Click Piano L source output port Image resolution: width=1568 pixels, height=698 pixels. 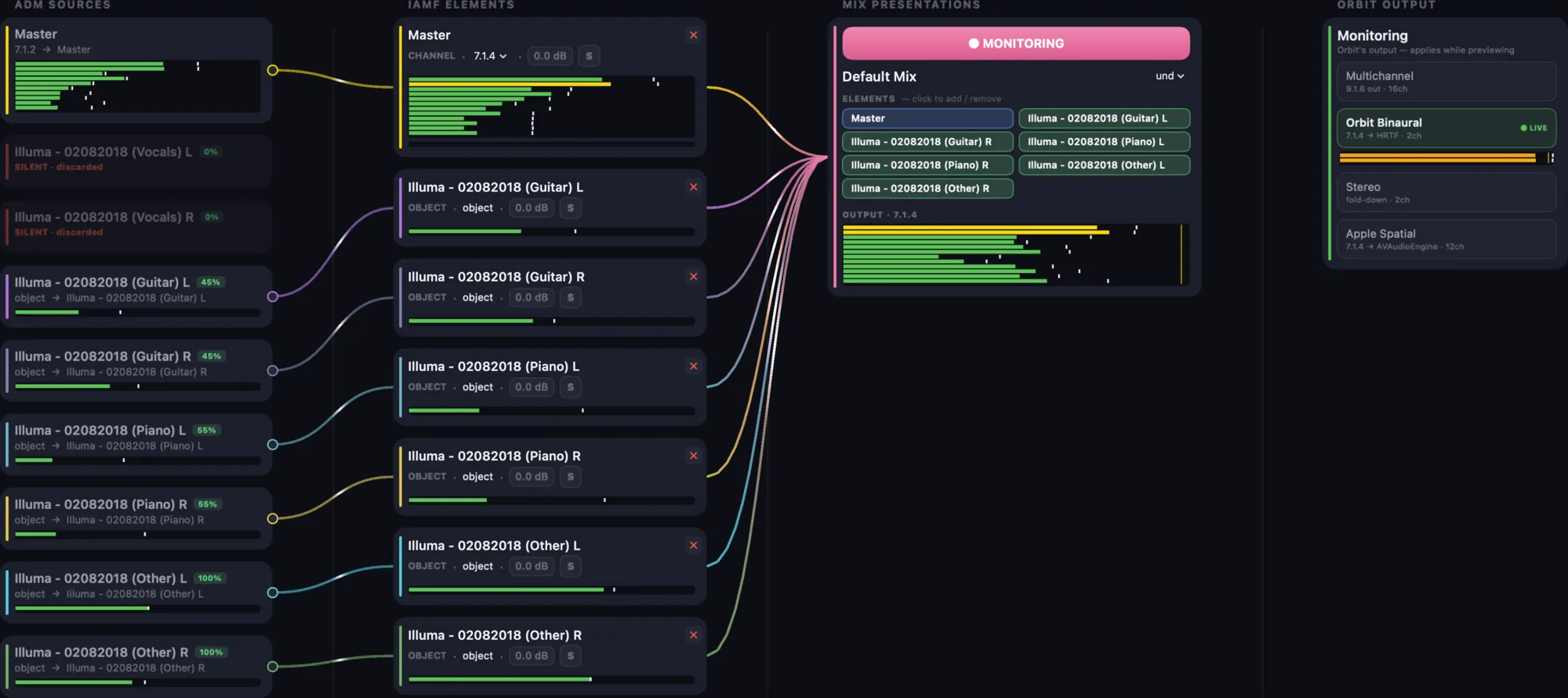(x=272, y=445)
